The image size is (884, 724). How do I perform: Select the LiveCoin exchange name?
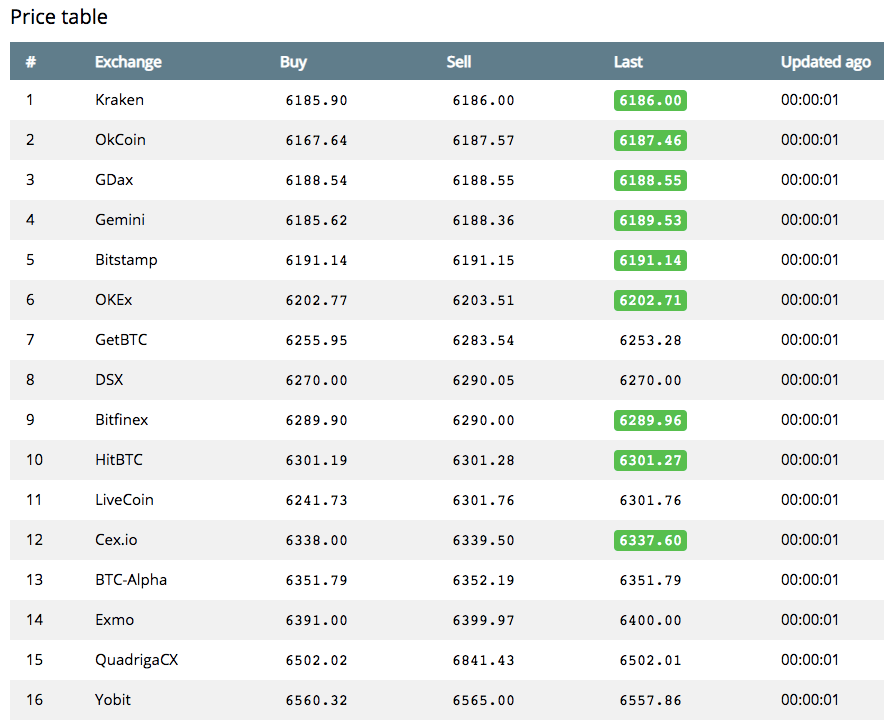coord(124,500)
